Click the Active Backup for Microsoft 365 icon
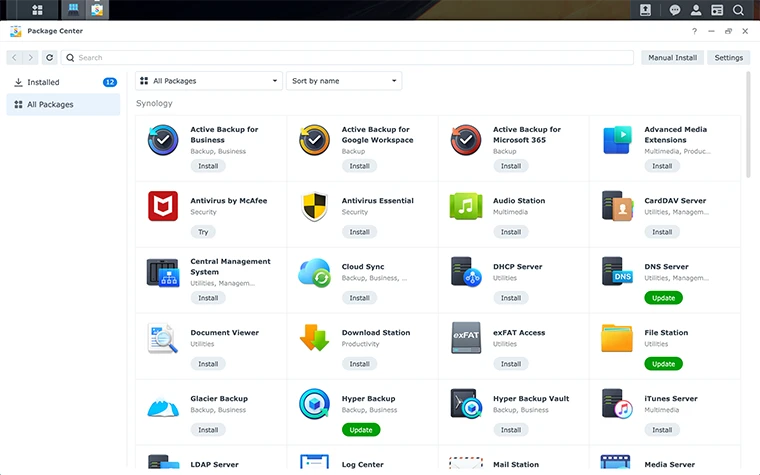 pos(466,140)
